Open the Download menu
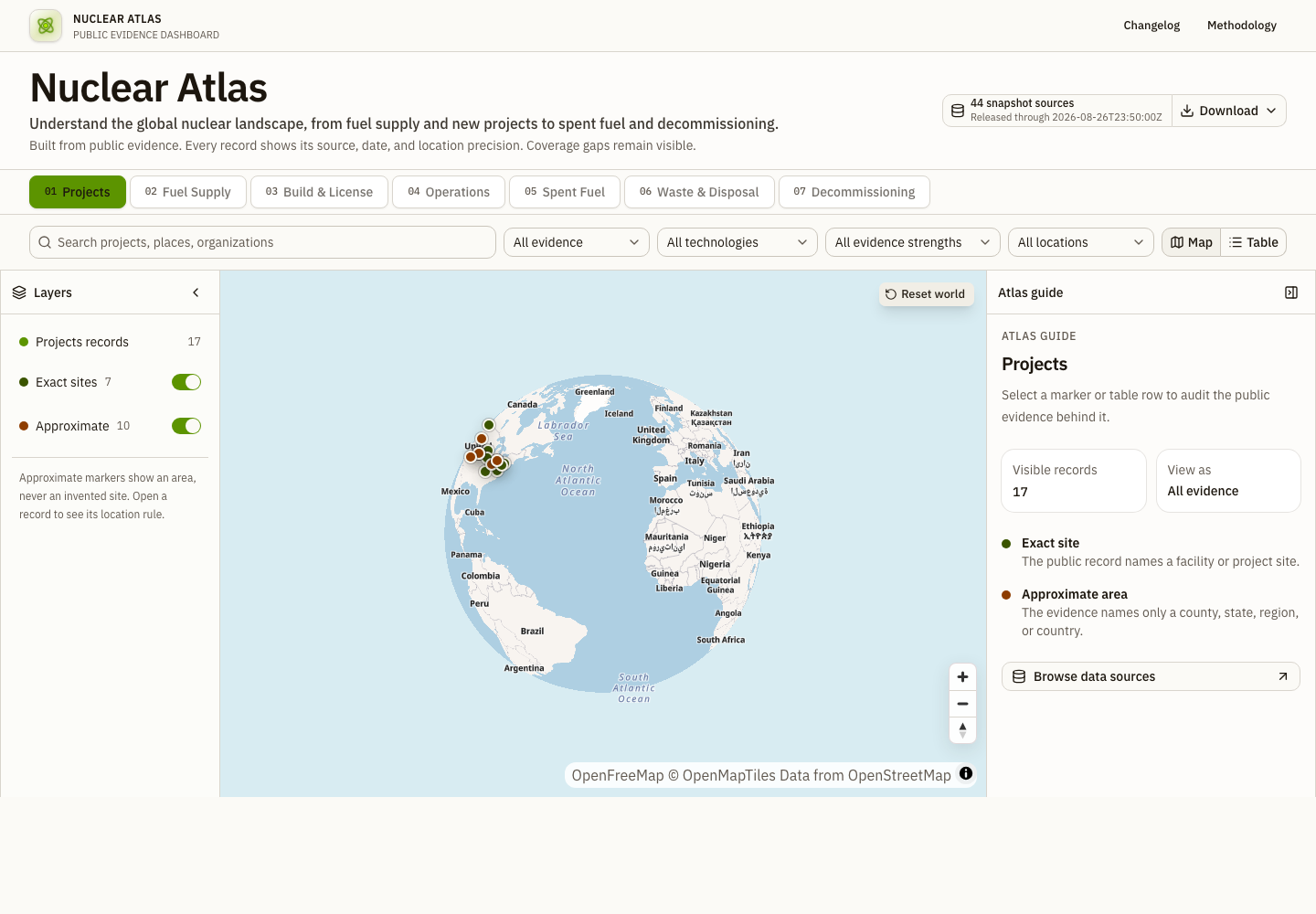The width and height of the screenshot is (1316, 914). click(1229, 111)
